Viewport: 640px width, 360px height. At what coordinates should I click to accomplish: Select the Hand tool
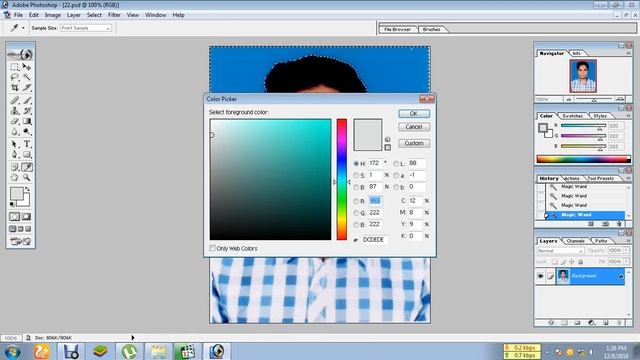point(15,178)
